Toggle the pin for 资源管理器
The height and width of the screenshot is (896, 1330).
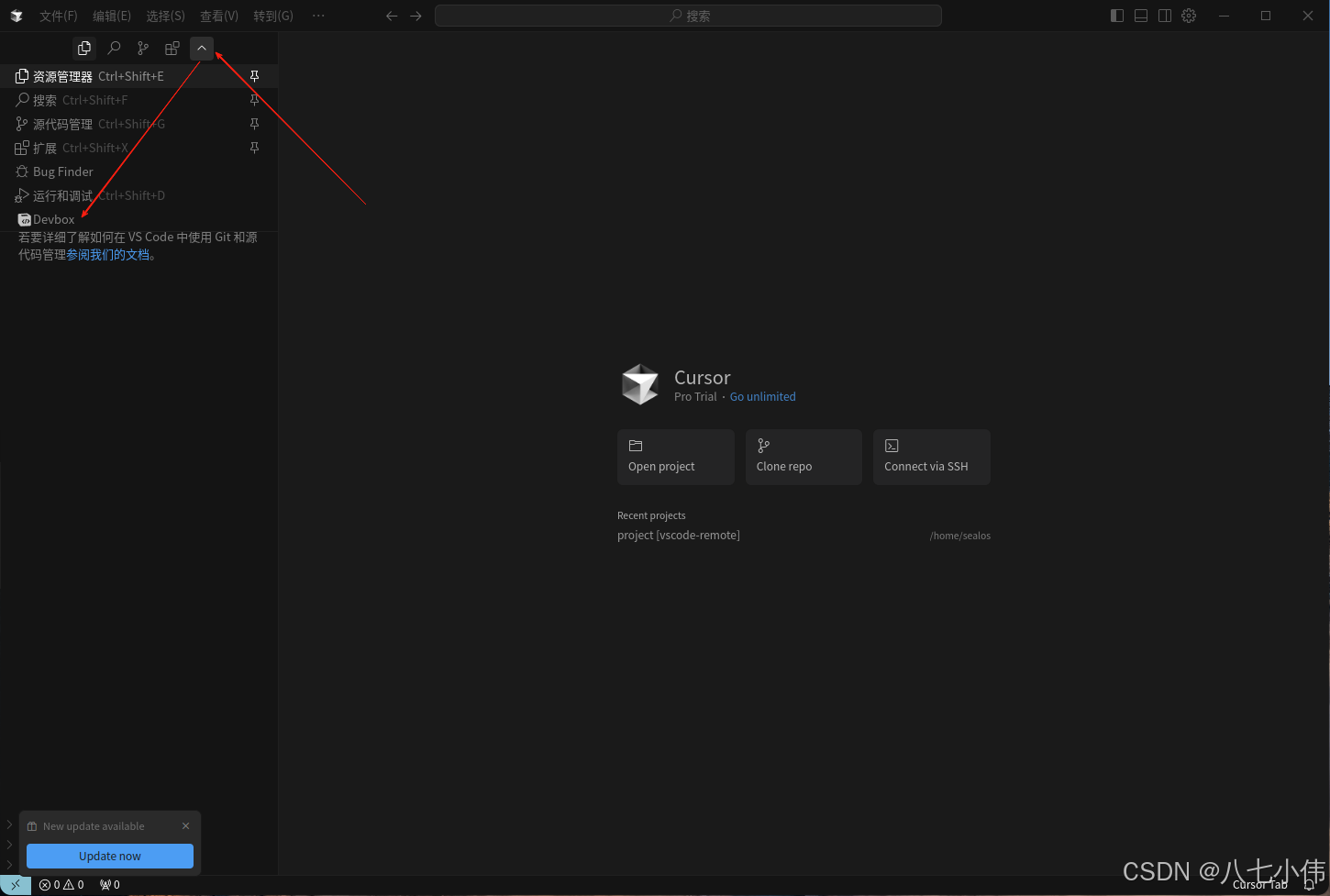[x=255, y=76]
